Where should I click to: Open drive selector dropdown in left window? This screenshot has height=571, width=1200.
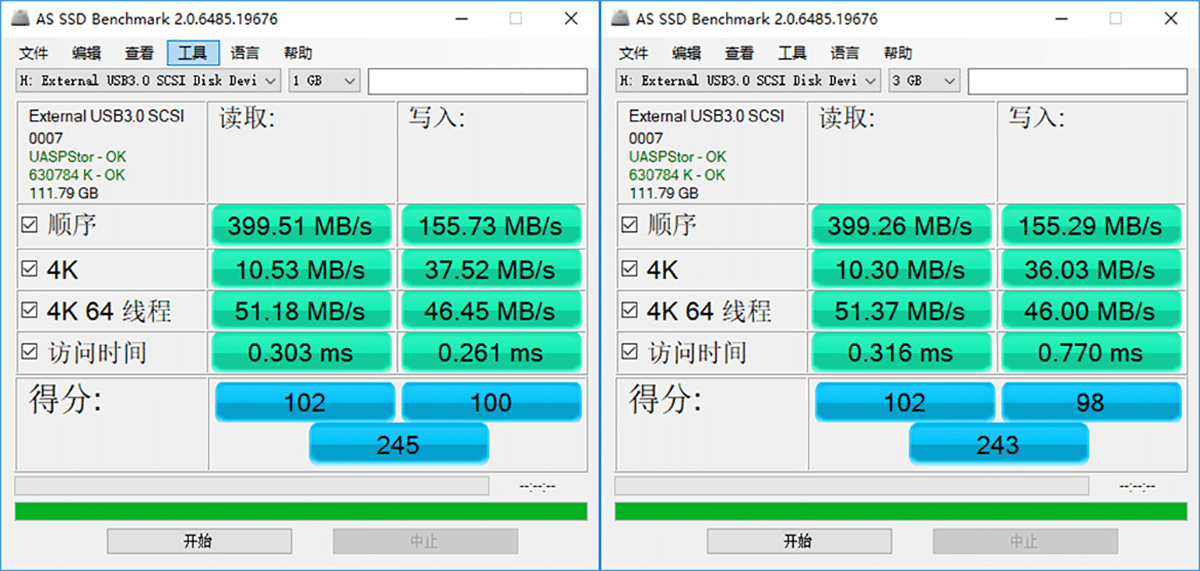(148, 81)
